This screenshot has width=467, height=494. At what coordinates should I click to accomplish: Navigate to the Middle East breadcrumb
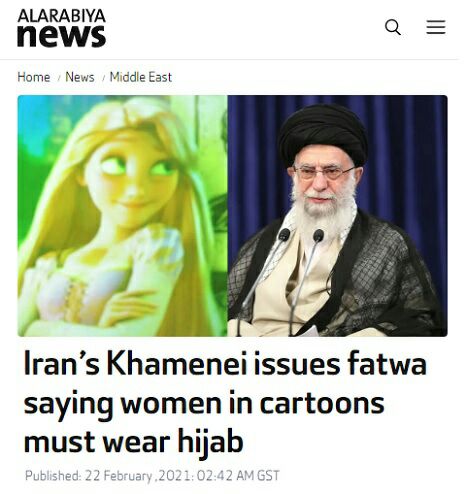click(x=141, y=77)
